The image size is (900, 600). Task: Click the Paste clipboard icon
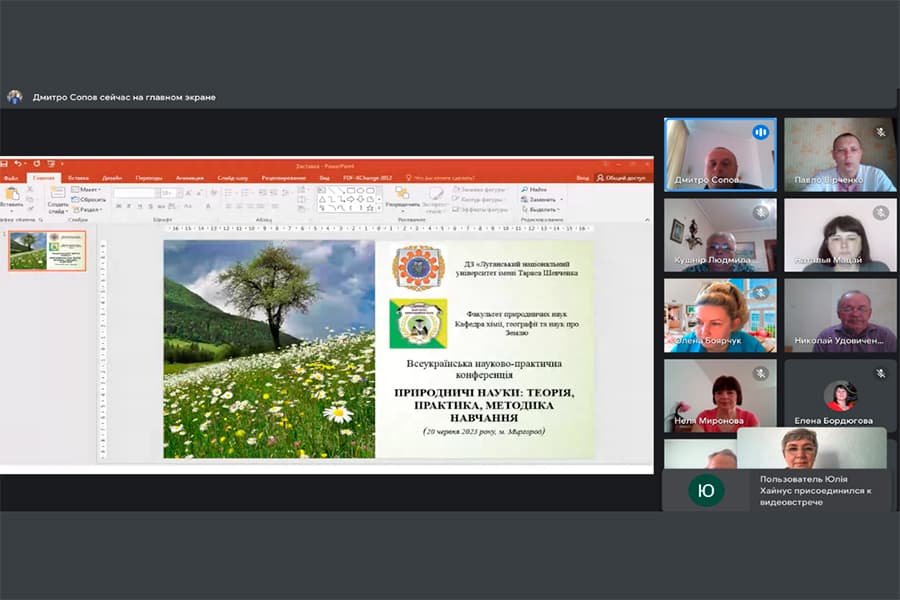[x=11, y=193]
